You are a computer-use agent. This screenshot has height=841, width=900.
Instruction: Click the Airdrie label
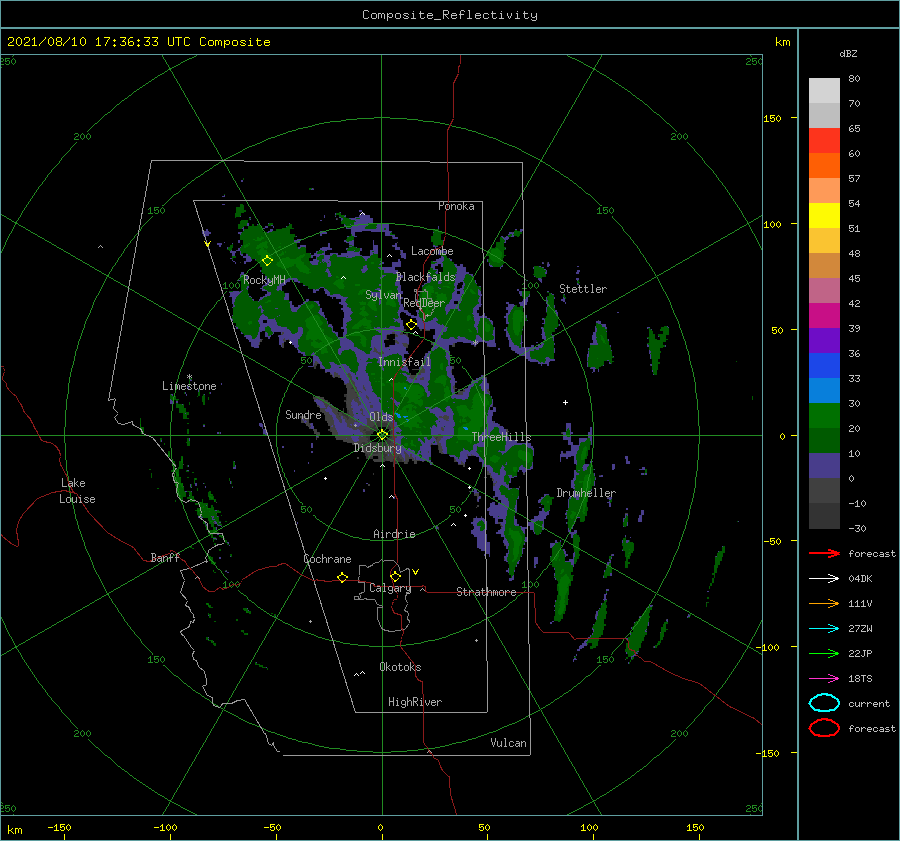394,534
